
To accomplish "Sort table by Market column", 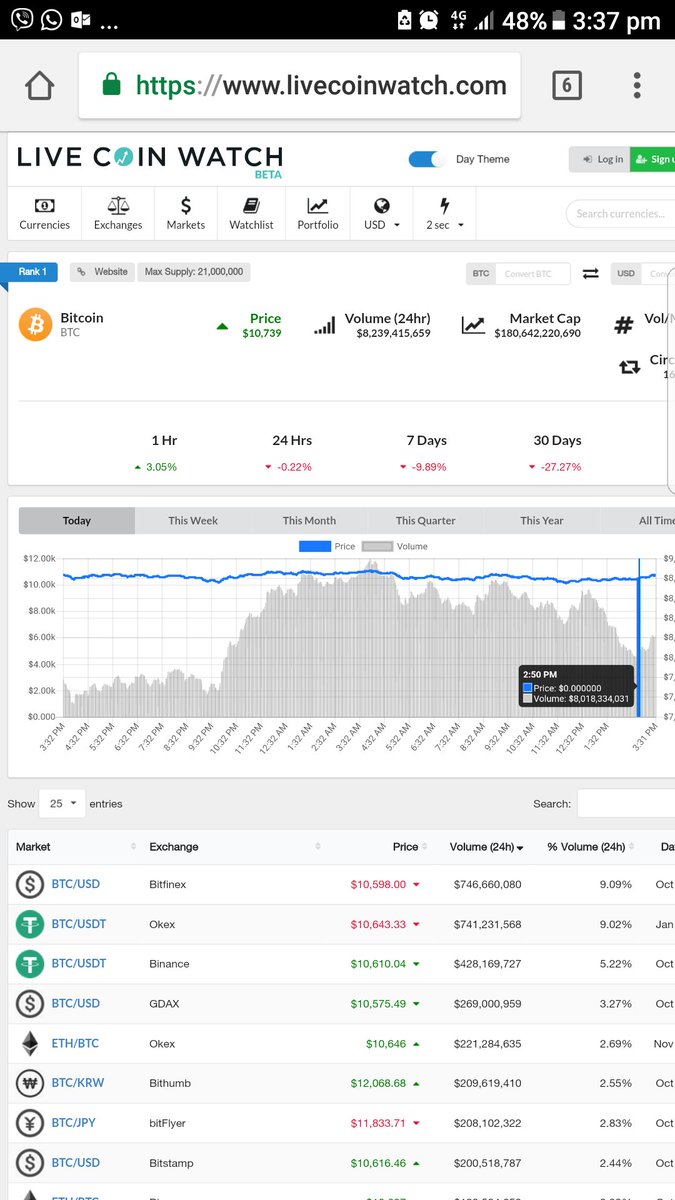I will [75, 847].
